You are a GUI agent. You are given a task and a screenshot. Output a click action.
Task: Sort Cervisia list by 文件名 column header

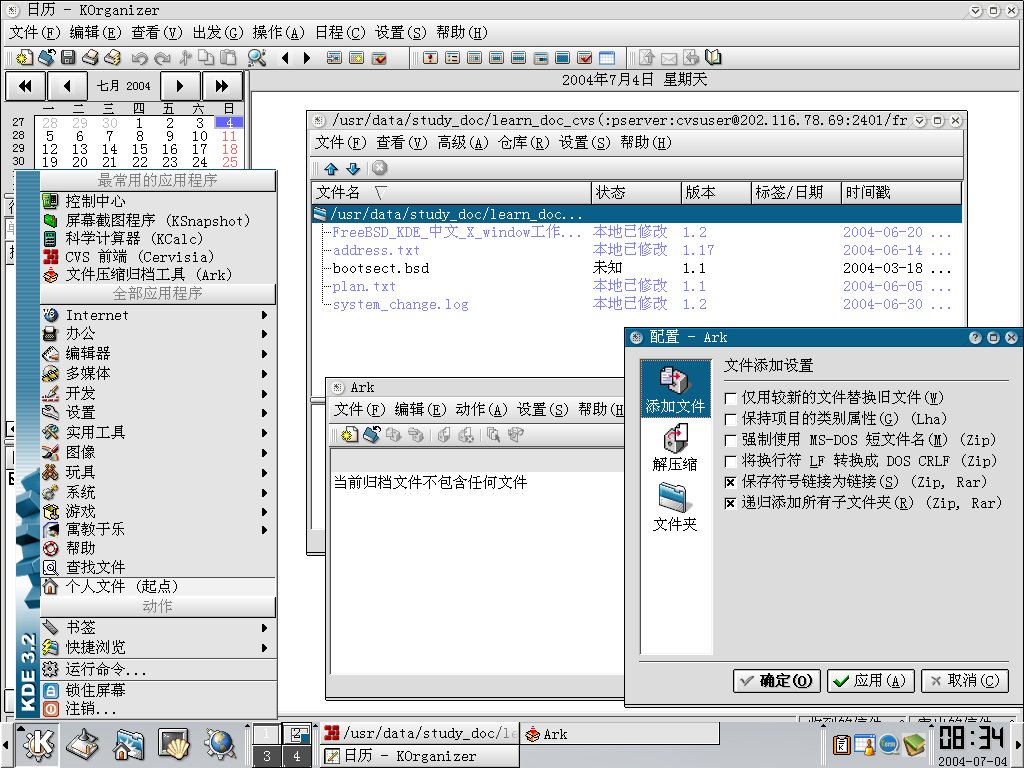[452, 192]
